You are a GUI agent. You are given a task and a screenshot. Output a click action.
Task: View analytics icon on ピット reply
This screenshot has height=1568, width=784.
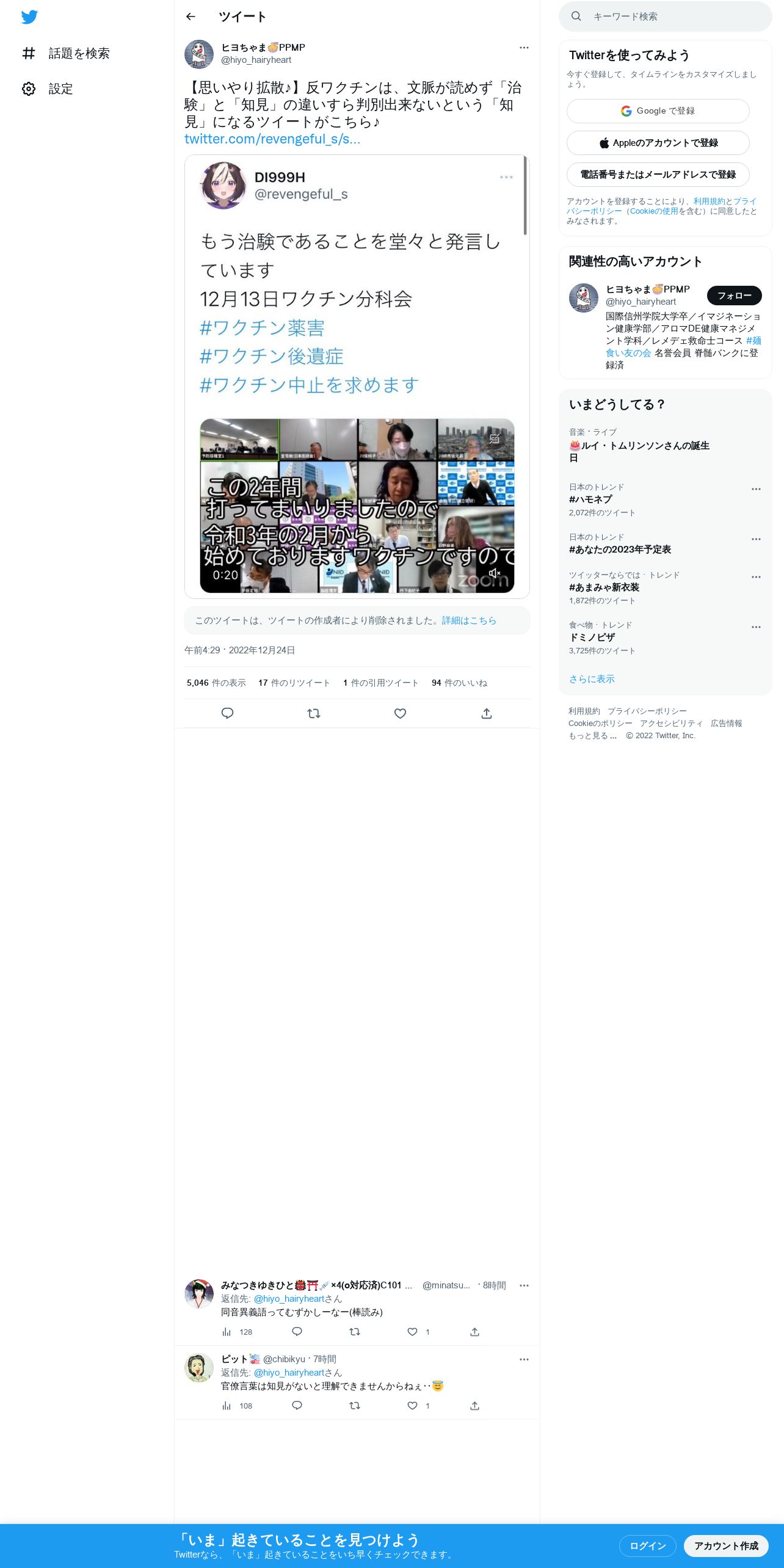227,1406
